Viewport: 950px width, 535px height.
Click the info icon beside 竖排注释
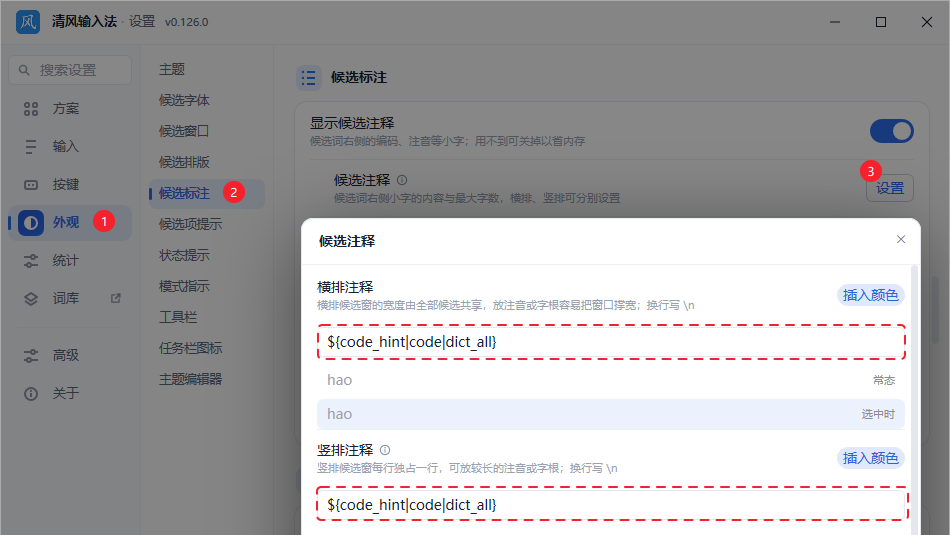385,450
